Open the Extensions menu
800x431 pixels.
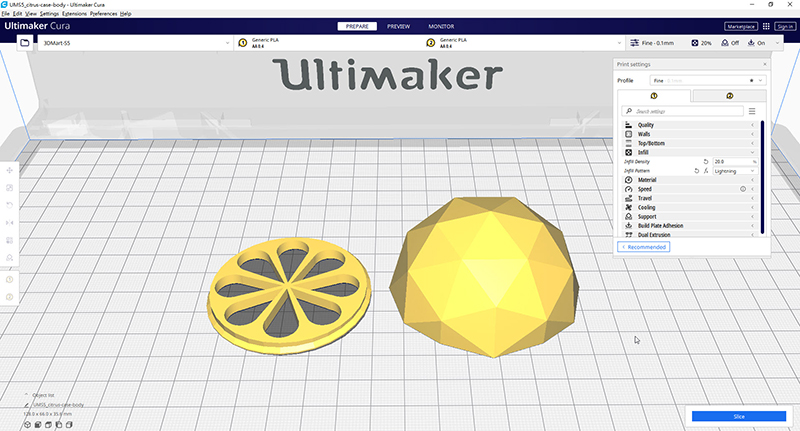(74, 14)
